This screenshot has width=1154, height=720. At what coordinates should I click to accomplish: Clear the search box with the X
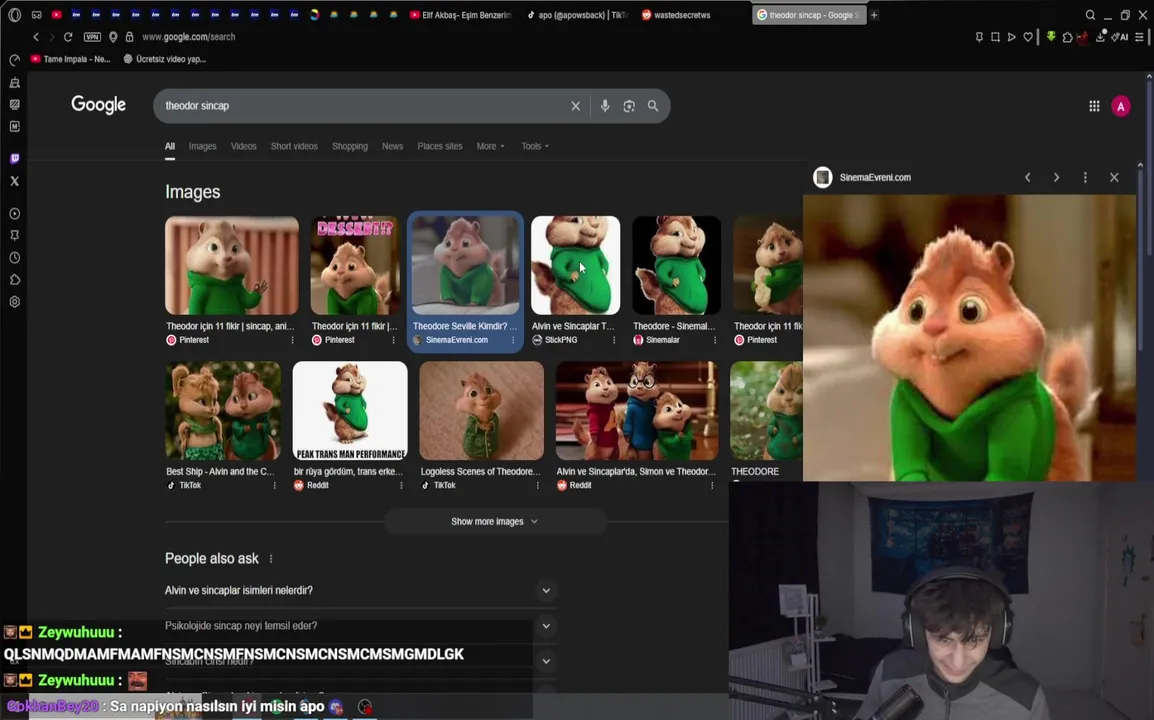tap(576, 106)
